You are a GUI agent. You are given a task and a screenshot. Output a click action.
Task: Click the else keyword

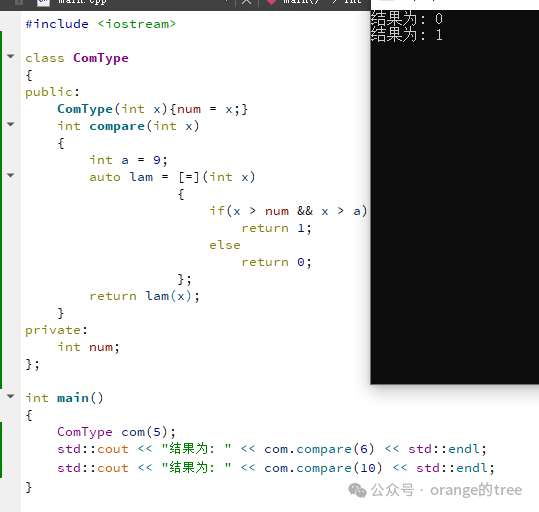click(225, 245)
